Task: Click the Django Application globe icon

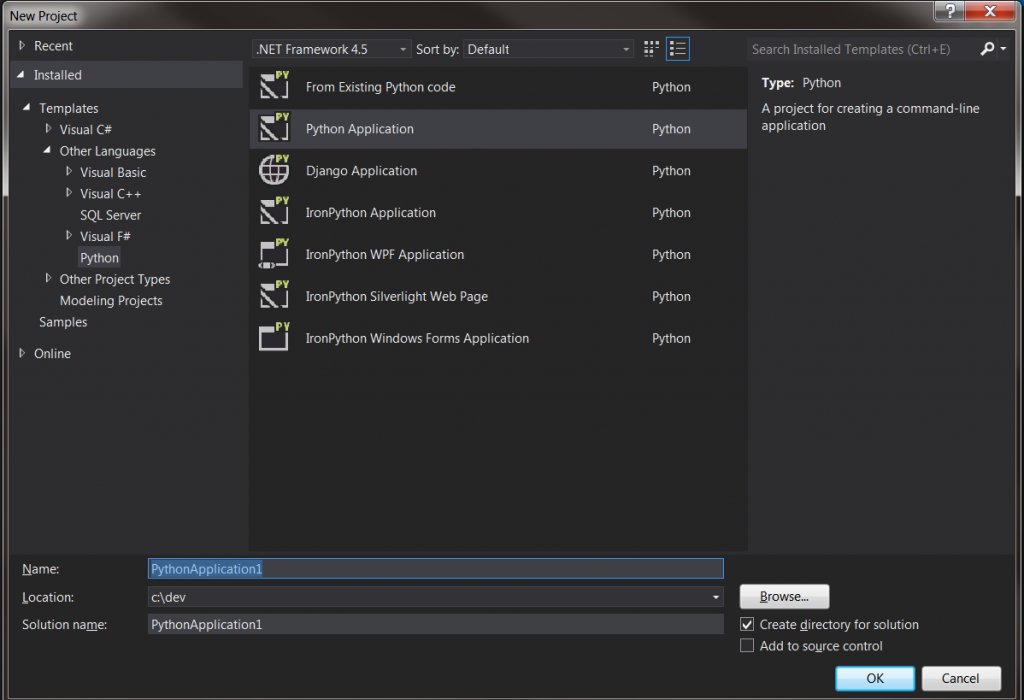Action: pos(274,170)
